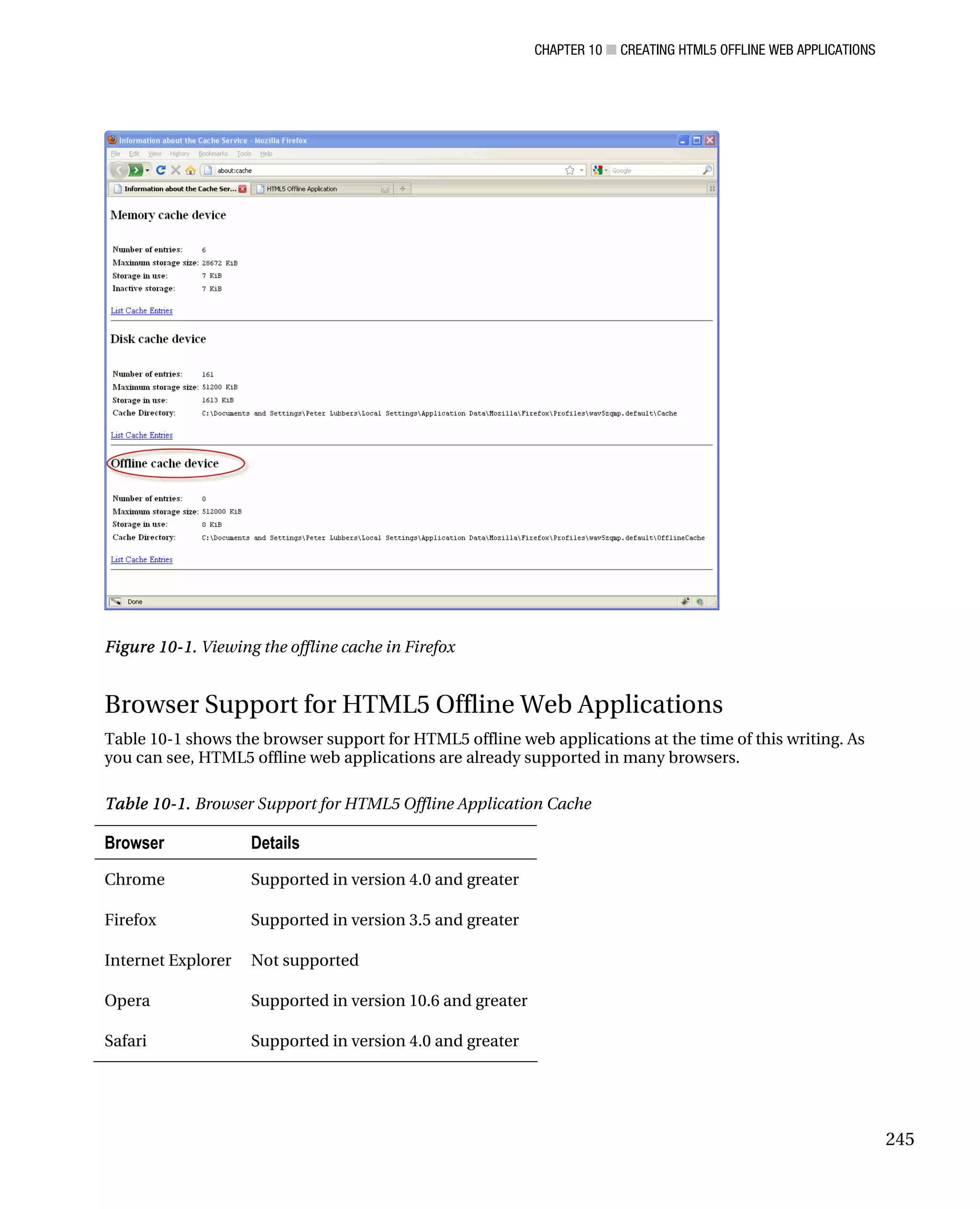Click the Firefox Back navigation button
980x1209 pixels.
119,170
